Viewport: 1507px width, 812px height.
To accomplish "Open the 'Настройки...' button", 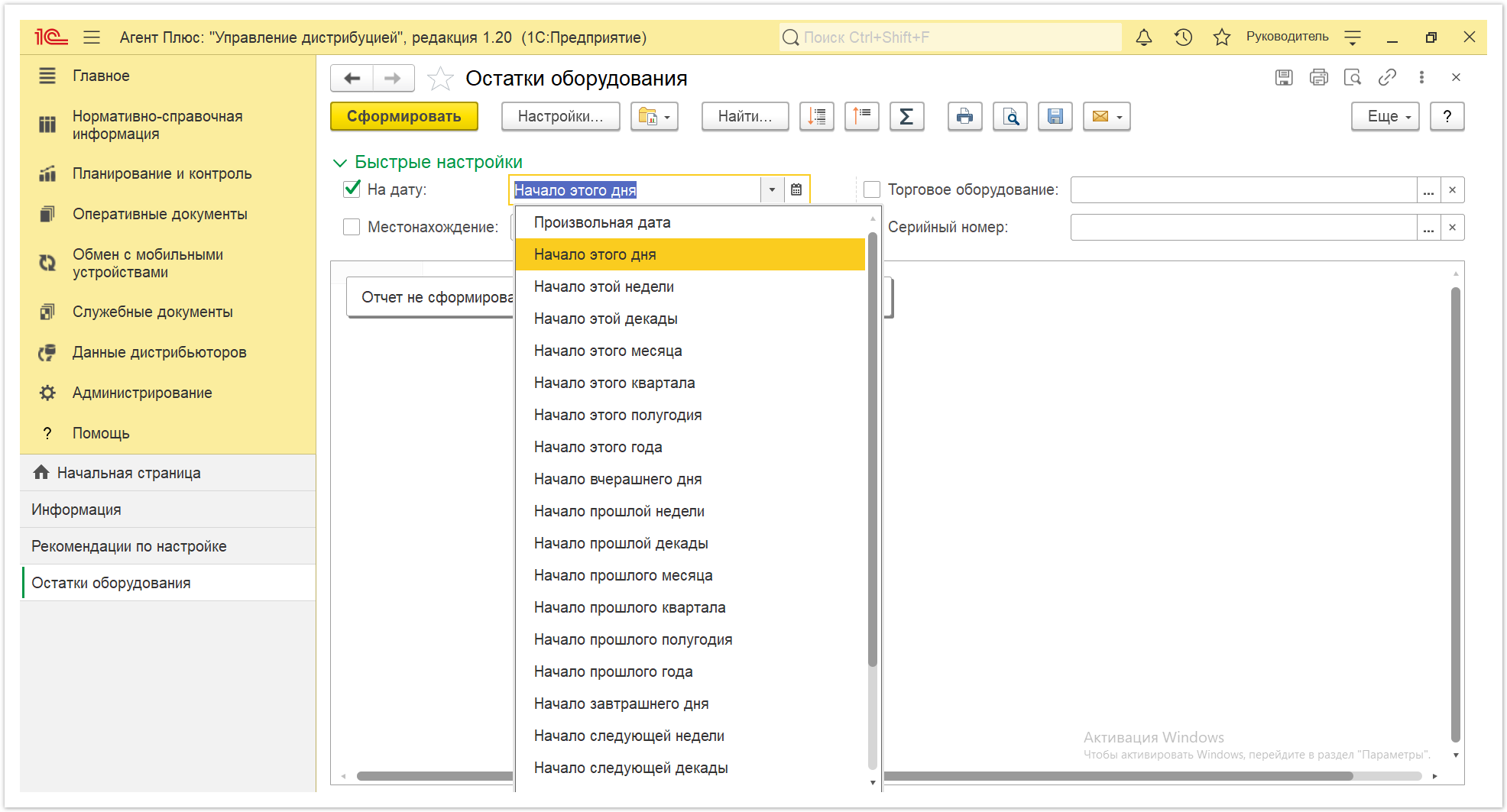I will (x=561, y=117).
